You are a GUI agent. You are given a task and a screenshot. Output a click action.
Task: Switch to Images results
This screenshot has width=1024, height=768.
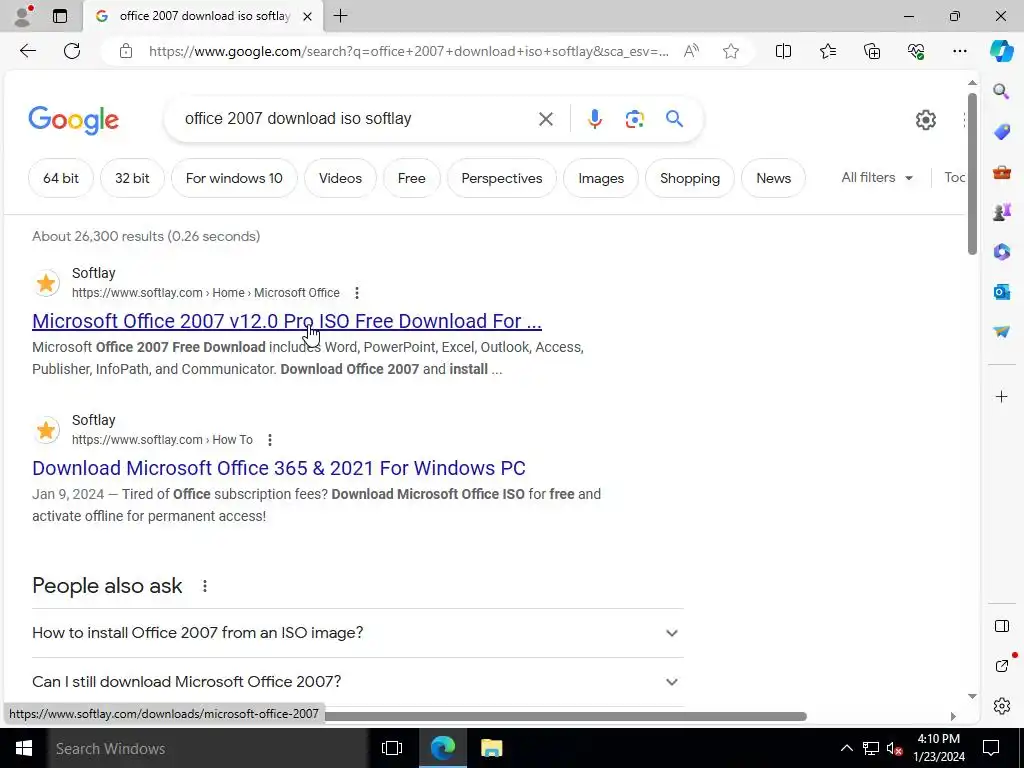601,178
